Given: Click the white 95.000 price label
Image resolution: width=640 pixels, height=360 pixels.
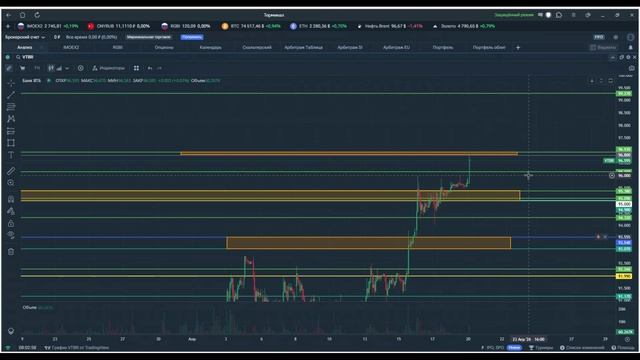Looking at the screenshot, I should 624,204.
